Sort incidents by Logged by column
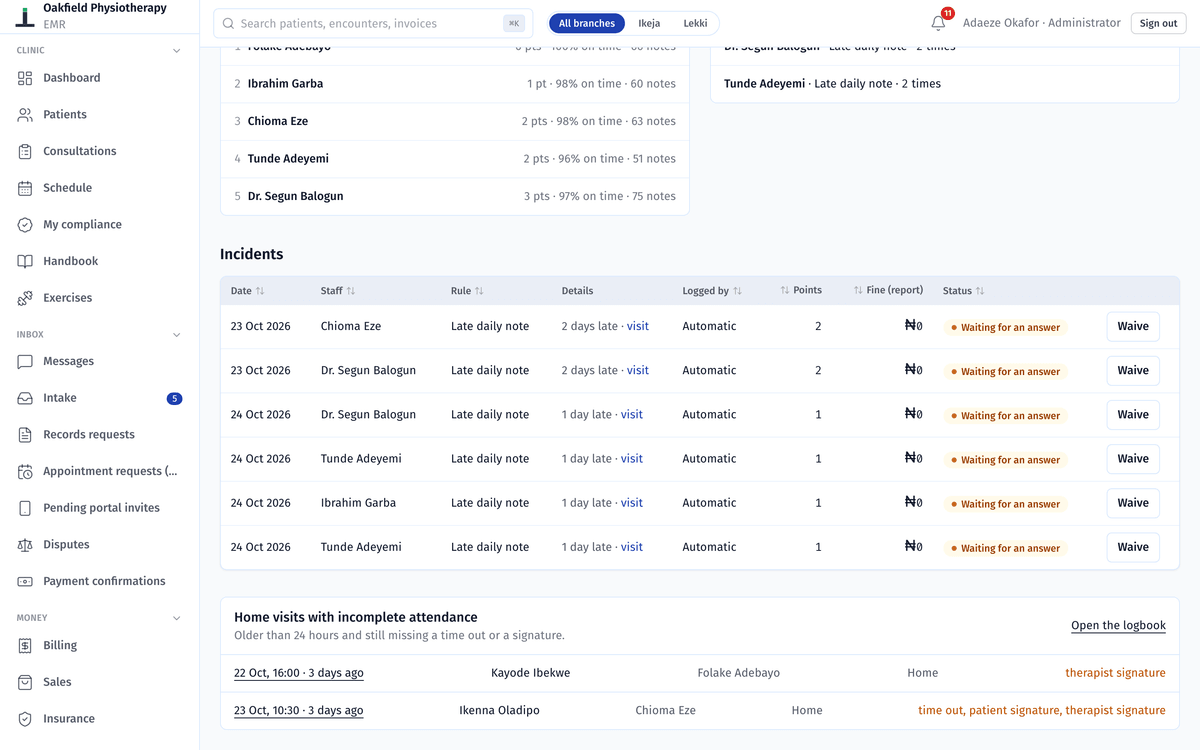The height and width of the screenshot is (750, 1200). point(712,291)
